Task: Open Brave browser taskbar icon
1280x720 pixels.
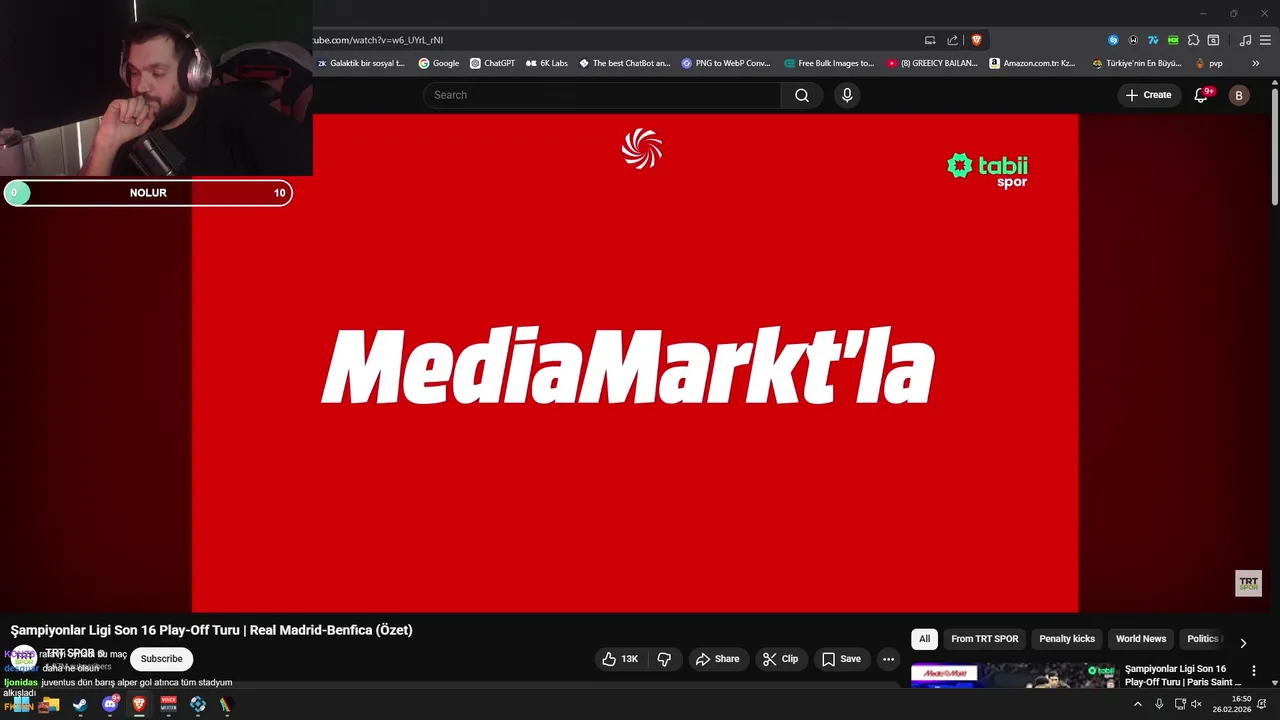Action: [139, 705]
